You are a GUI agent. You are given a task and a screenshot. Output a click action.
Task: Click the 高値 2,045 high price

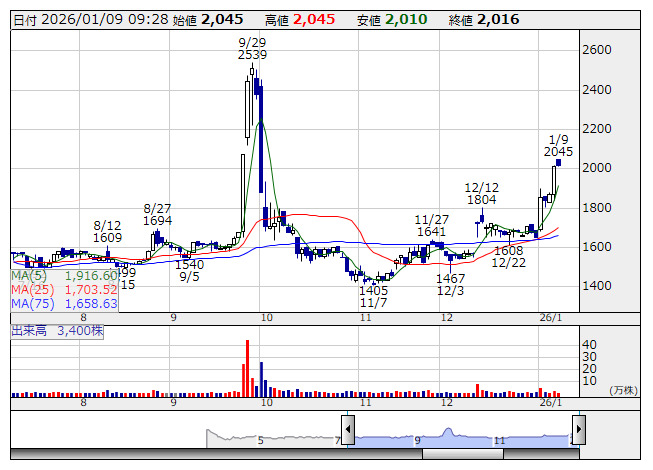(300, 20)
